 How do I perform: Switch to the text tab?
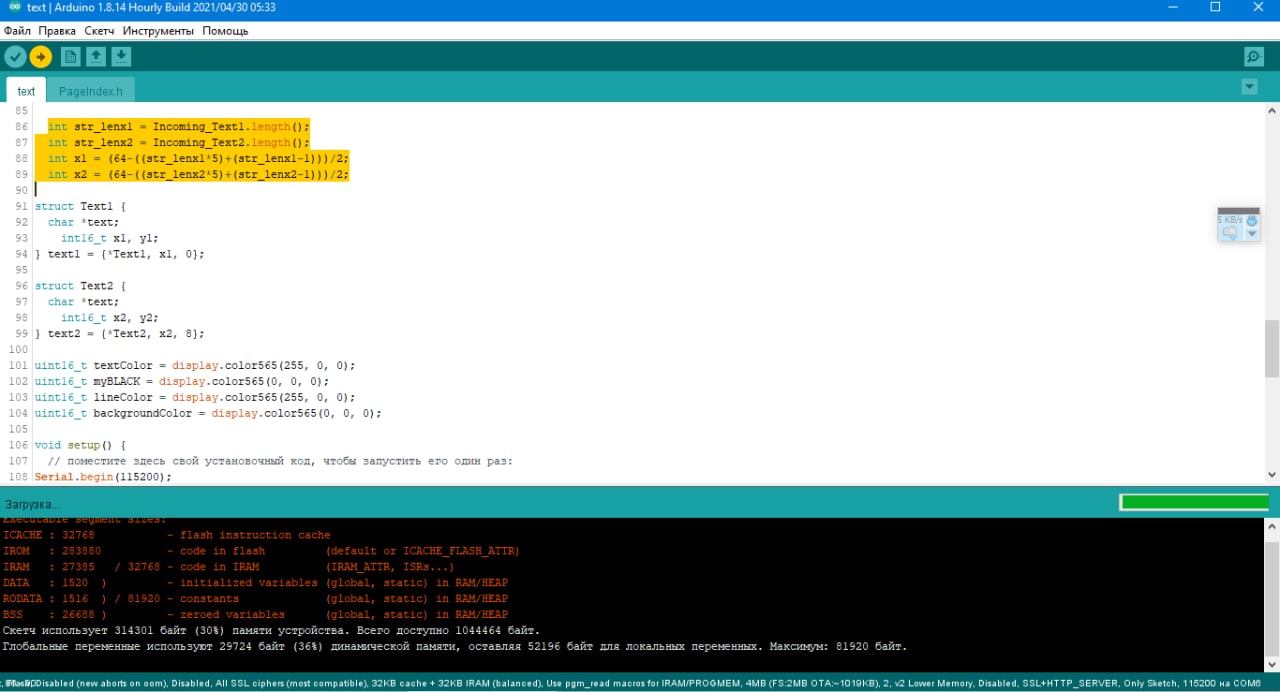coord(26,91)
